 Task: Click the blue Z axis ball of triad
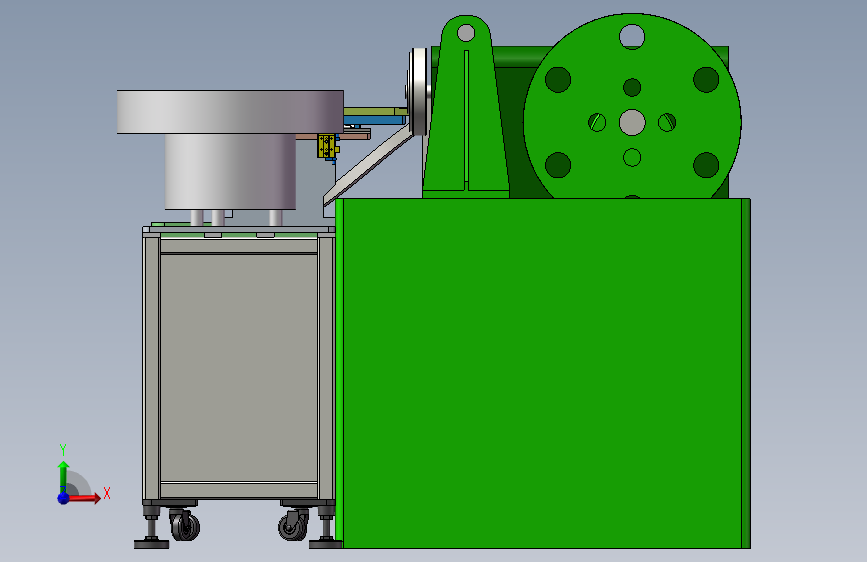coord(64,498)
